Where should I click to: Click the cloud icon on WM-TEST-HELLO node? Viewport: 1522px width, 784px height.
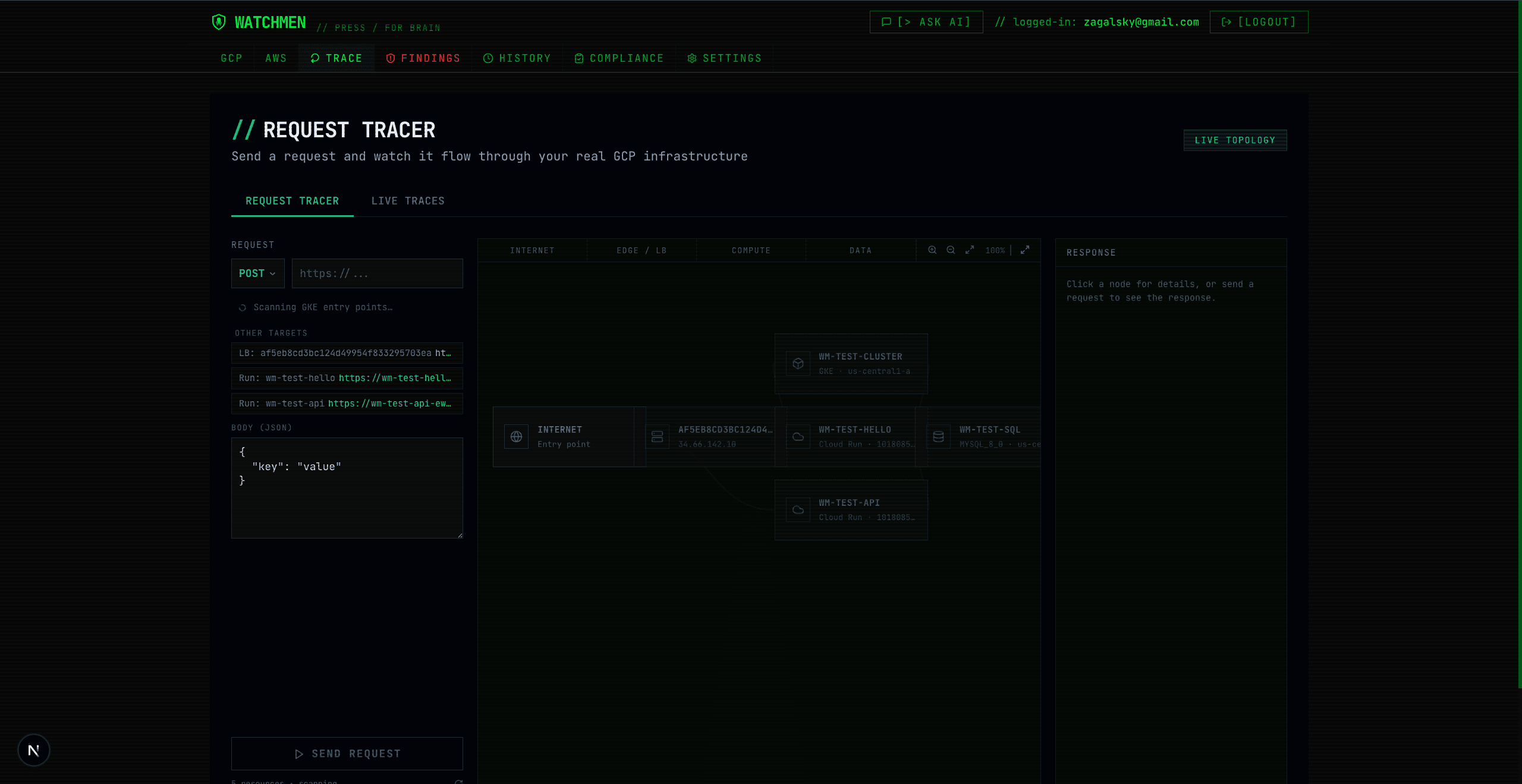pyautogui.click(x=798, y=437)
